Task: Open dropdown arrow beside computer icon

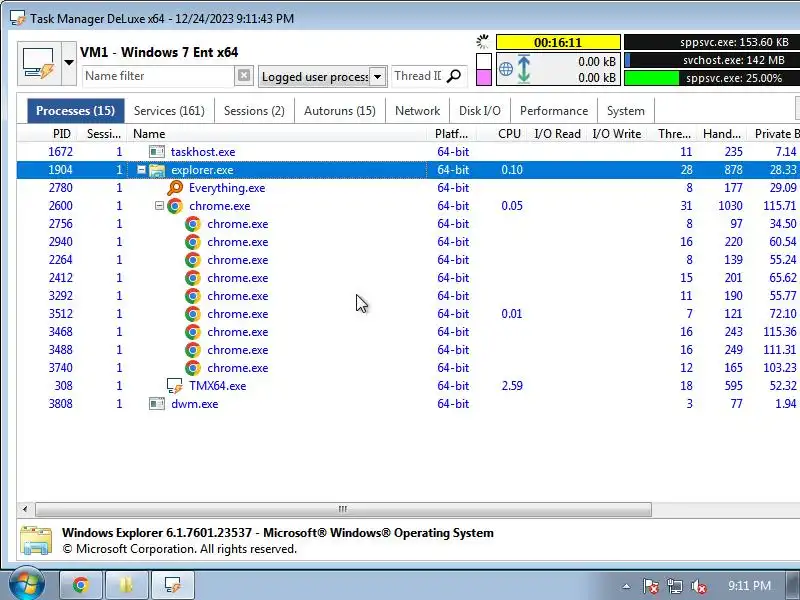Action: click(x=69, y=63)
